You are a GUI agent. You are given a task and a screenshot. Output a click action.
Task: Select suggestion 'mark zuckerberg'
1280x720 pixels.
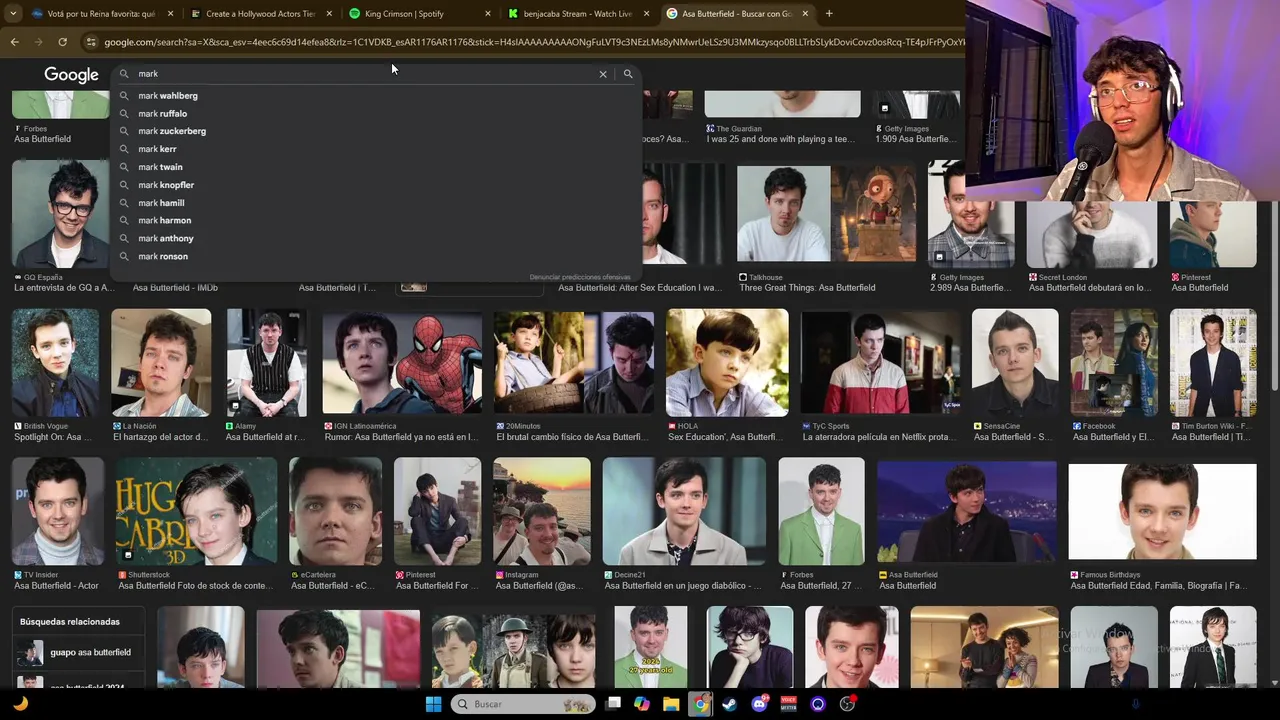point(375,131)
